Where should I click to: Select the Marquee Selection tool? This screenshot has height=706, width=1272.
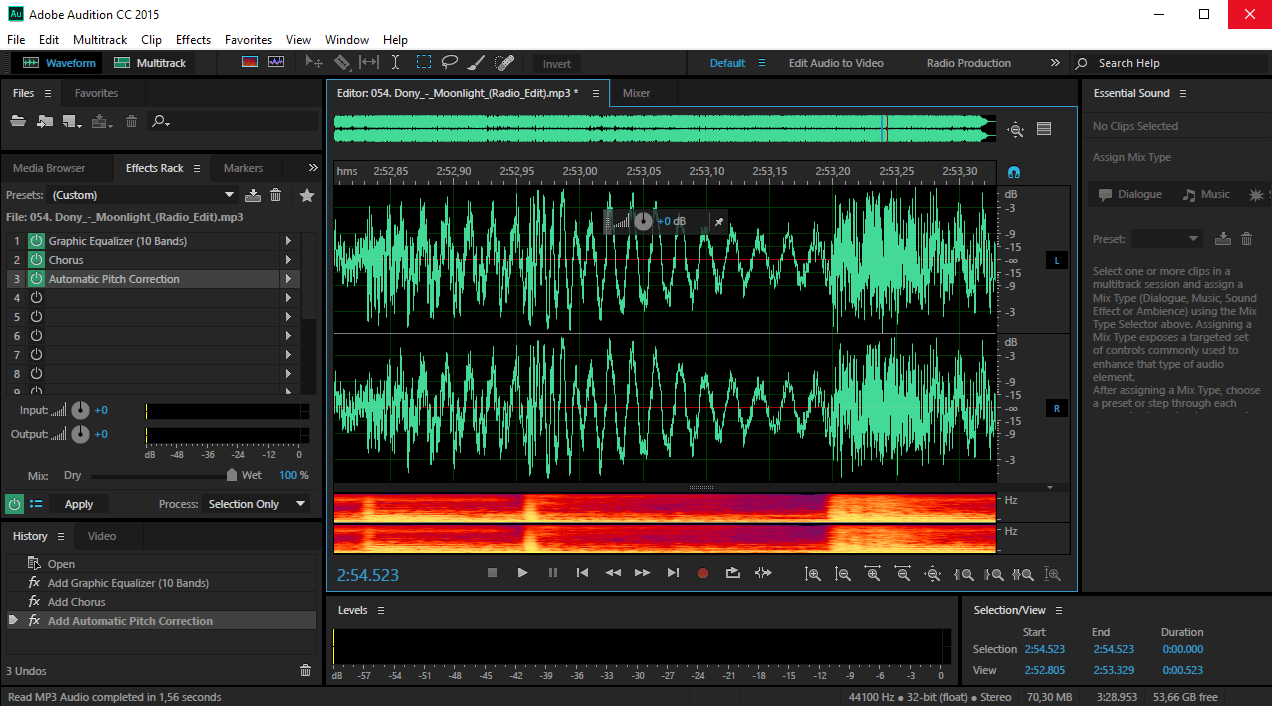[x=424, y=62]
